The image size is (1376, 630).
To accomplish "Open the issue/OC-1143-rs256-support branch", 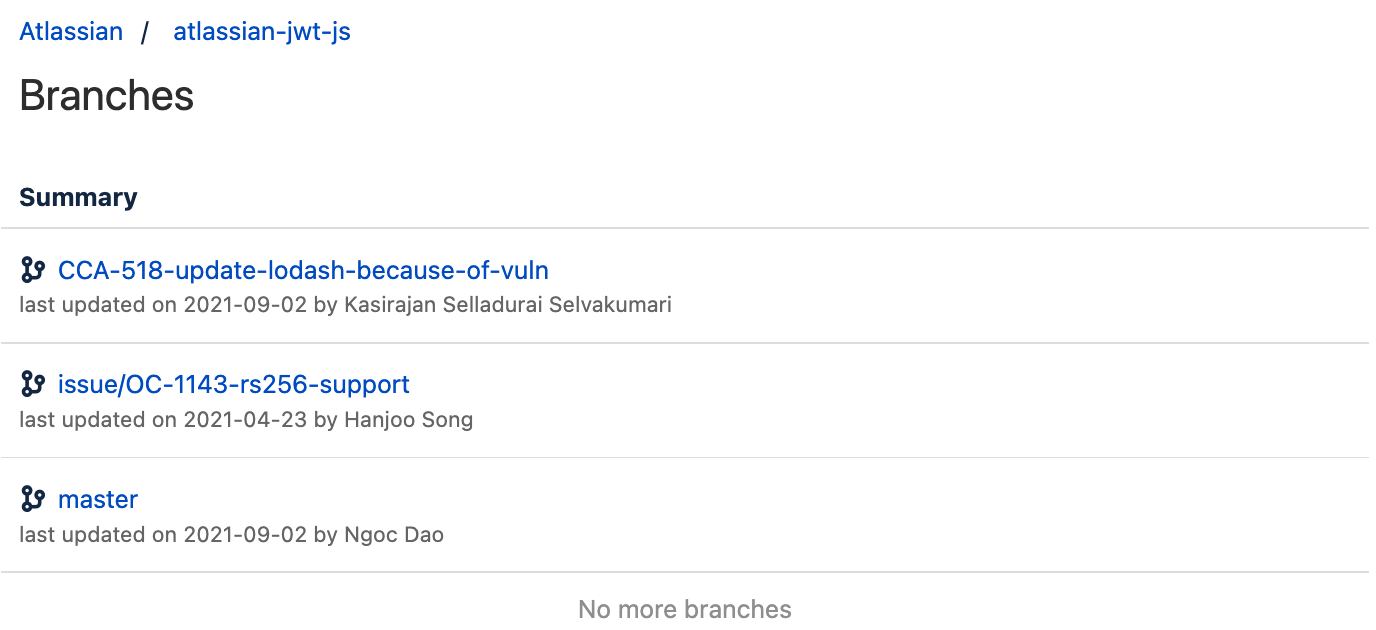I will point(234,384).
